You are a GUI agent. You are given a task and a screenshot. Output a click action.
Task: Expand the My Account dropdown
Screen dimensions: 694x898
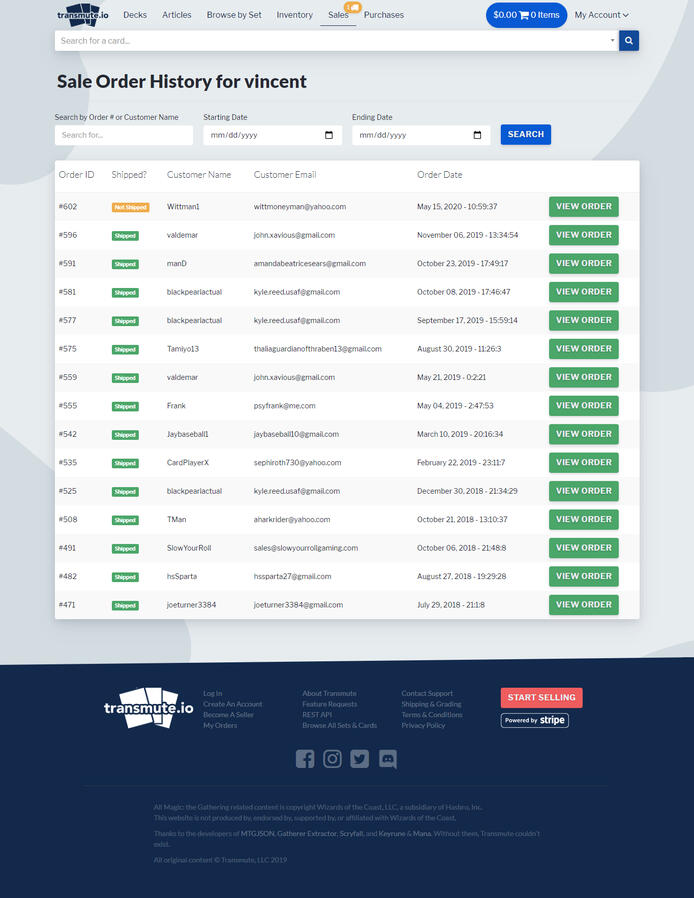601,15
